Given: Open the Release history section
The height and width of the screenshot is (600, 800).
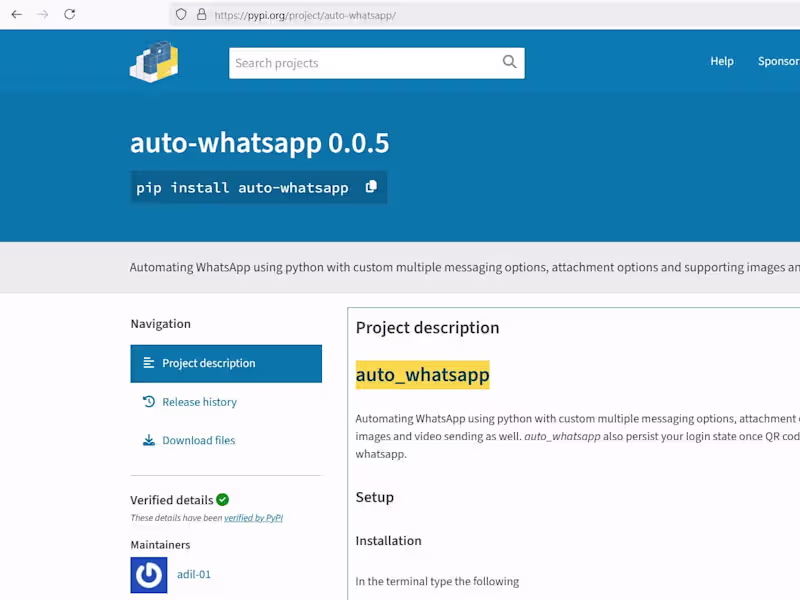Looking at the screenshot, I should pyautogui.click(x=200, y=402).
